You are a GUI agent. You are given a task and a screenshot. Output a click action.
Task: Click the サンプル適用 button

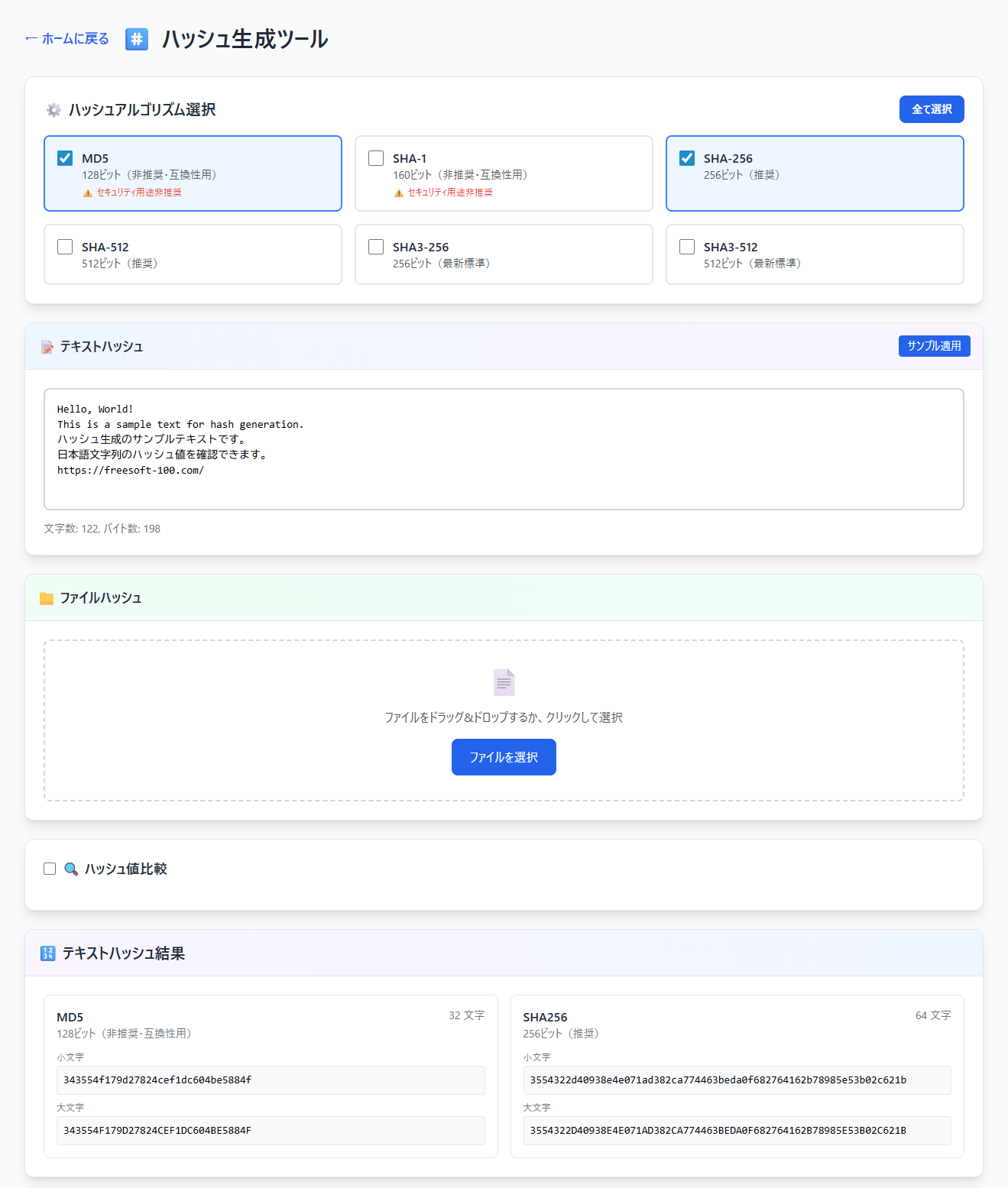point(934,346)
